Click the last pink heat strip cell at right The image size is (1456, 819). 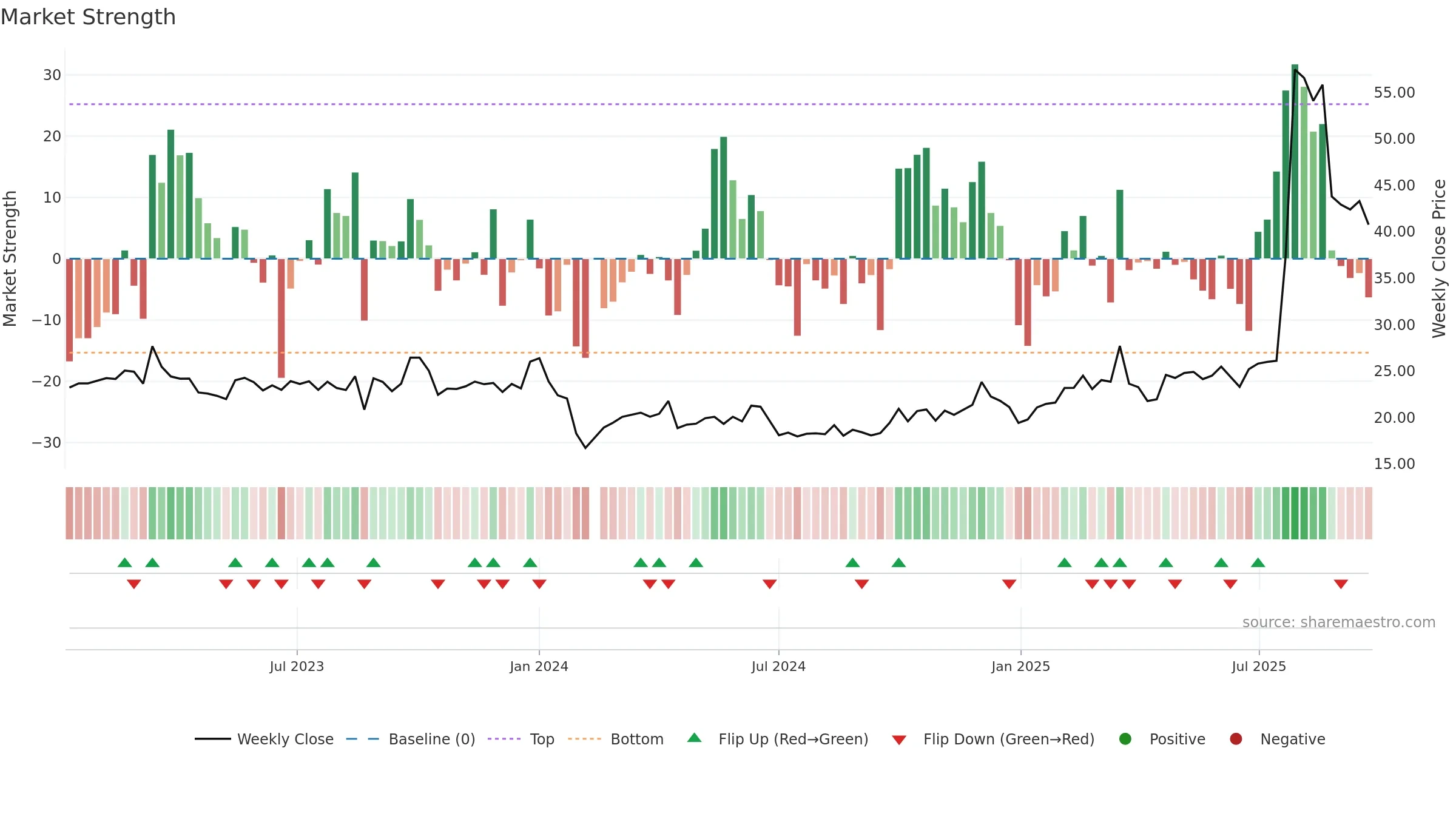tap(1368, 513)
